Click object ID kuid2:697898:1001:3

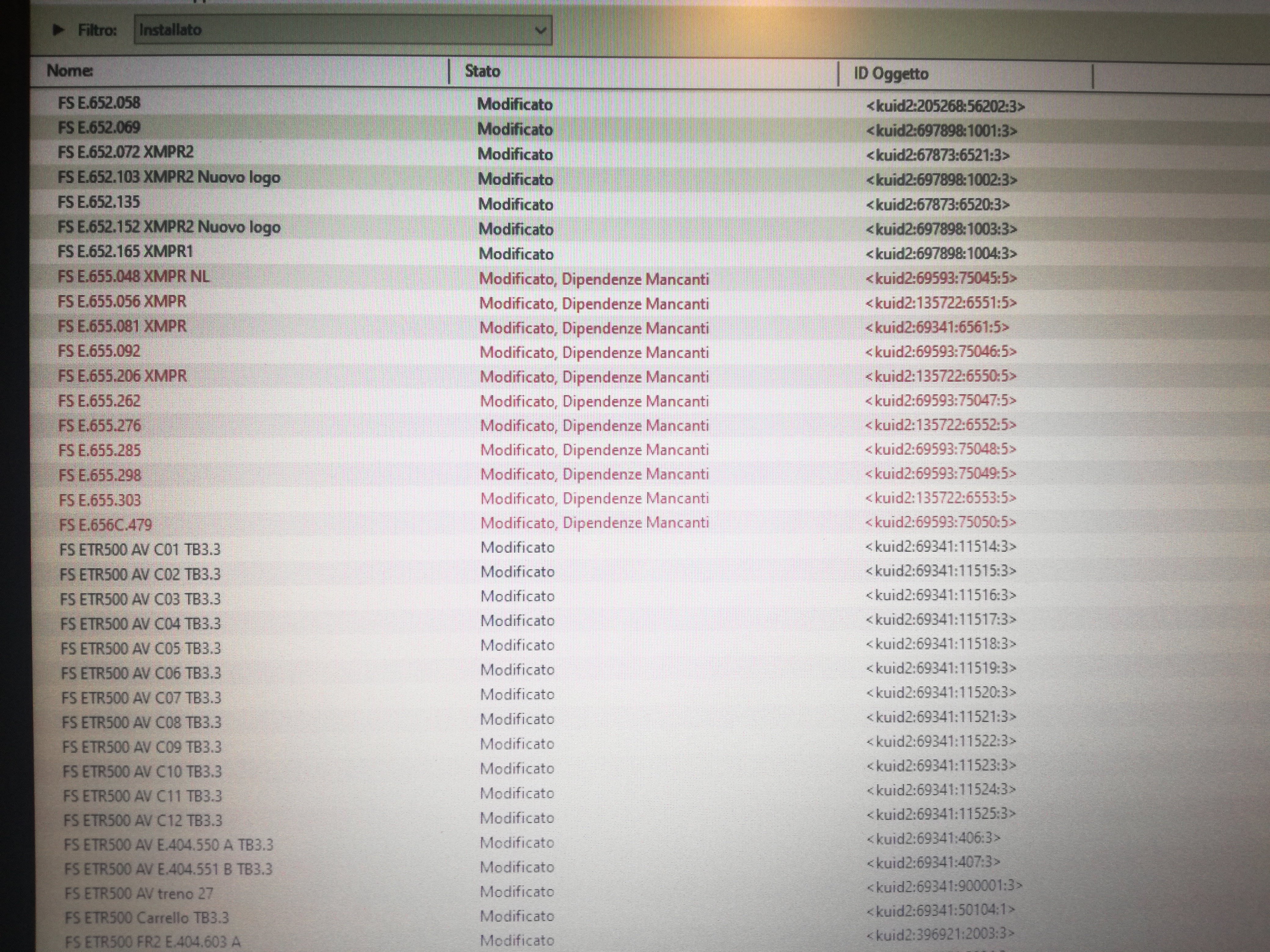pyautogui.click(x=942, y=131)
